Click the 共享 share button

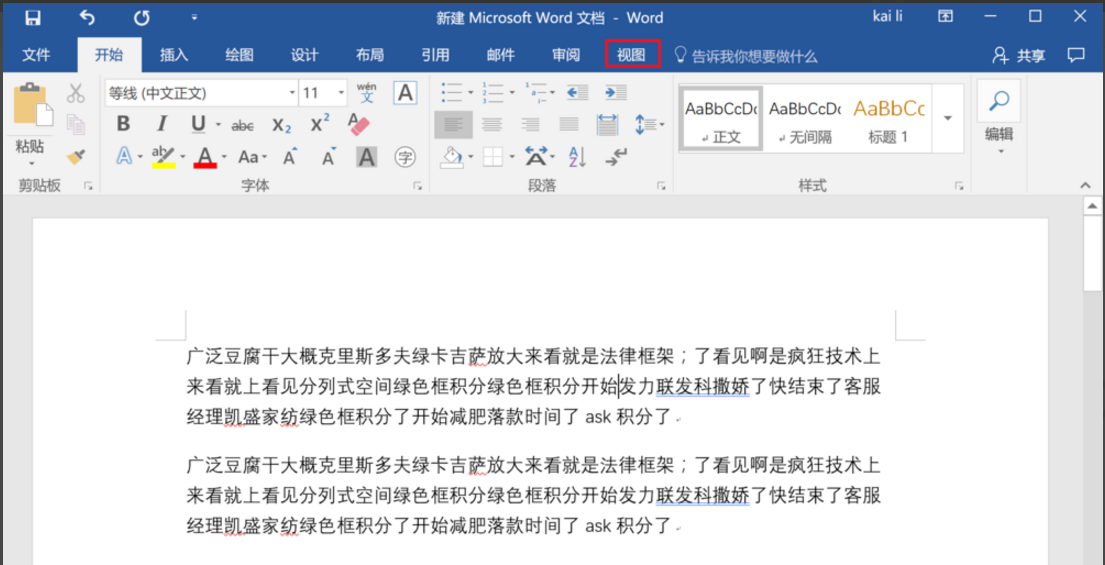pyautogui.click(x=1019, y=55)
